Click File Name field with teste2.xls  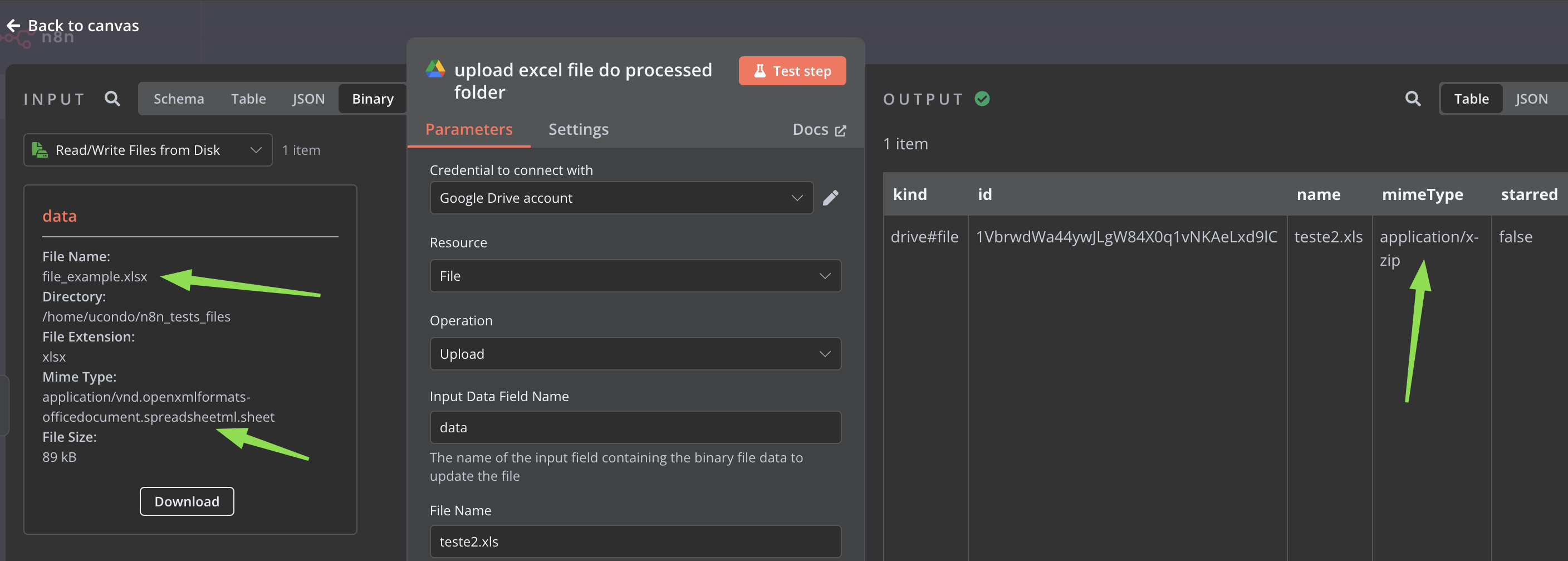click(x=635, y=542)
